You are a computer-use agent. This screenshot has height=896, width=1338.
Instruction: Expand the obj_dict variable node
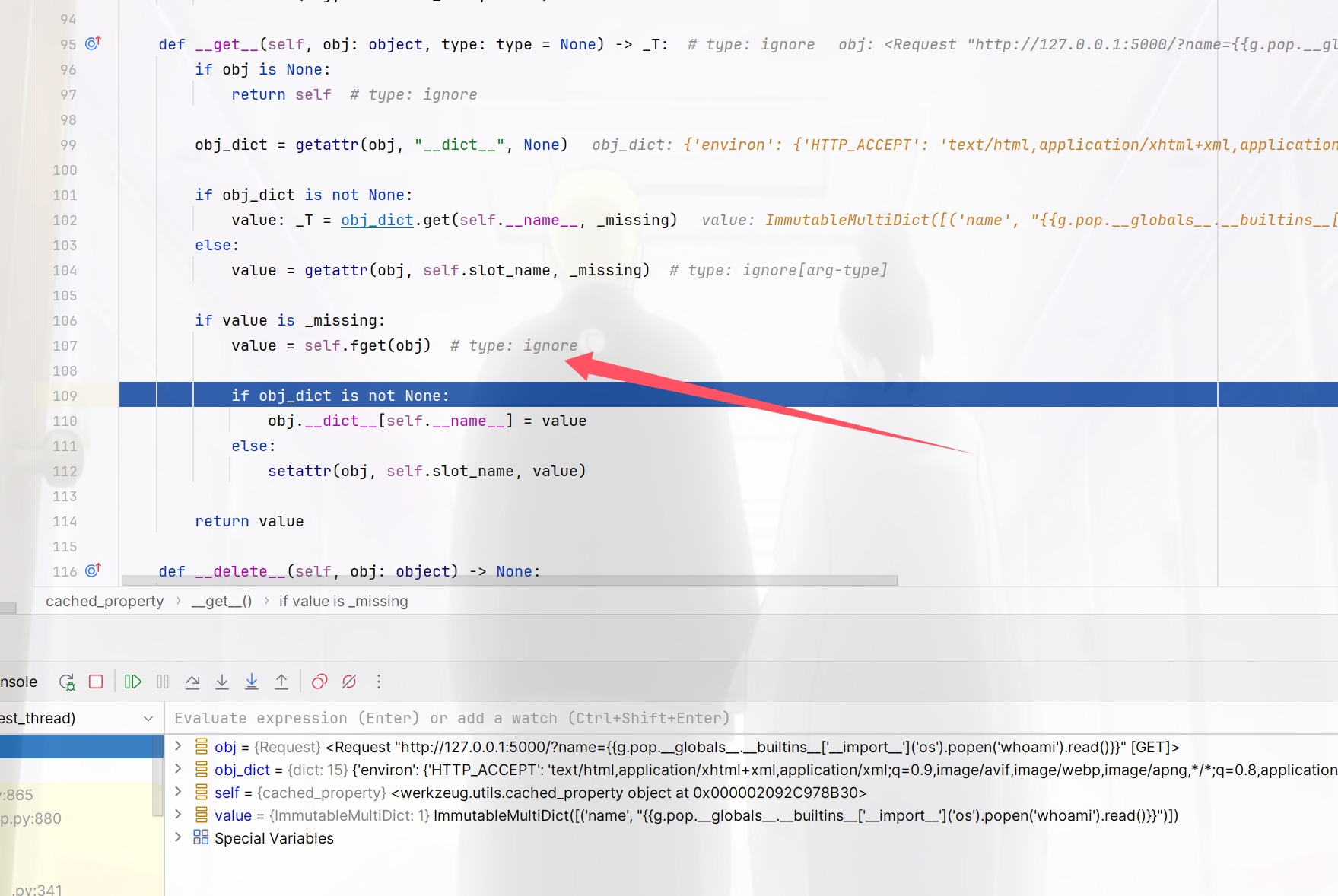[178, 769]
